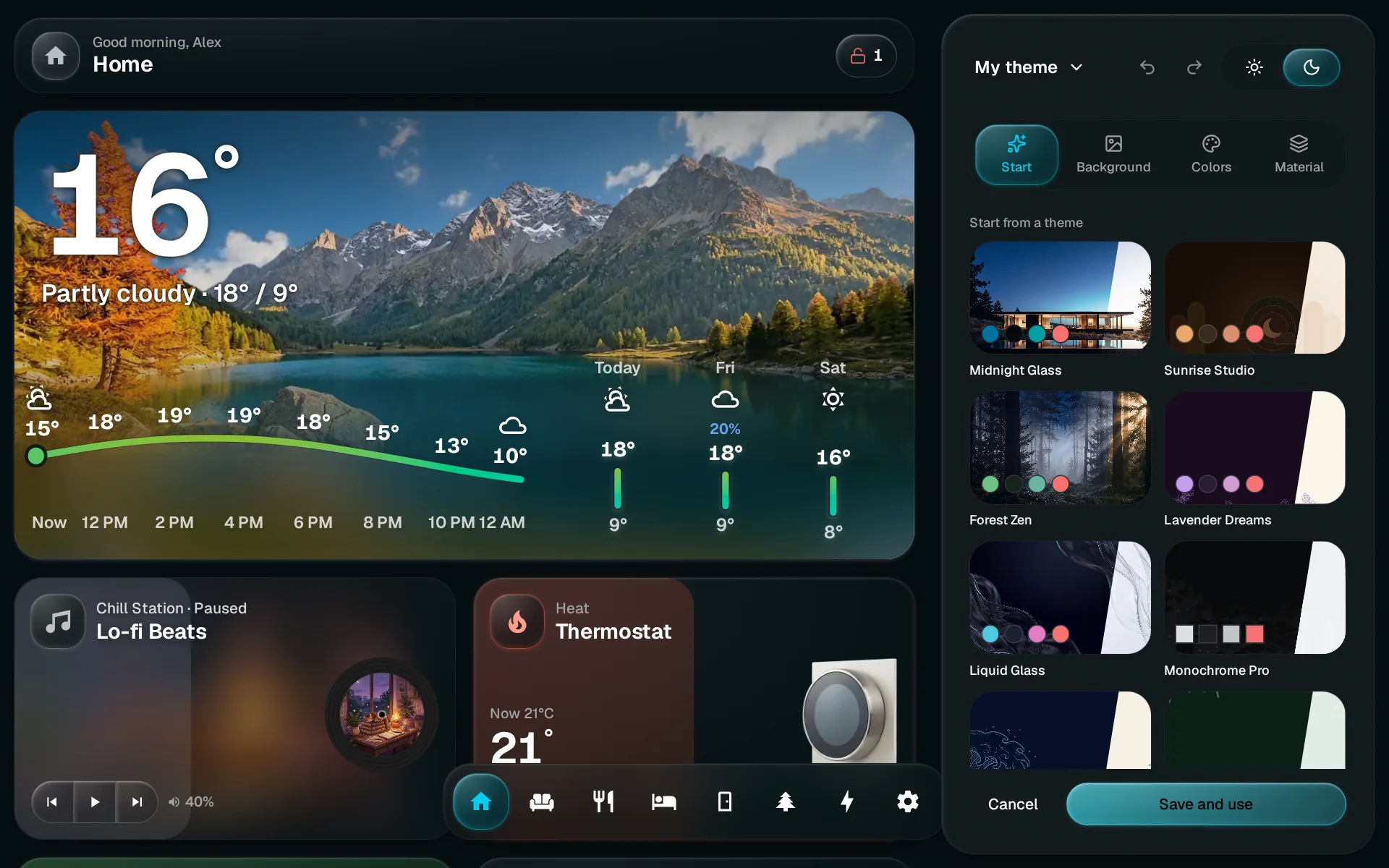Click Good morning, Alex greeting
This screenshot has height=868, width=1389.
pos(157,42)
